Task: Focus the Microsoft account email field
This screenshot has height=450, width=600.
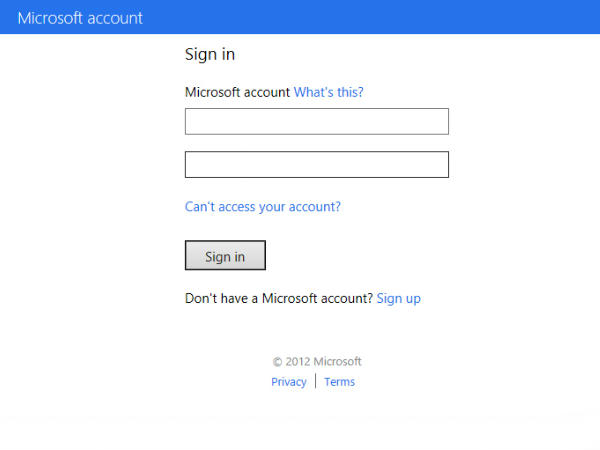Action: click(316, 121)
